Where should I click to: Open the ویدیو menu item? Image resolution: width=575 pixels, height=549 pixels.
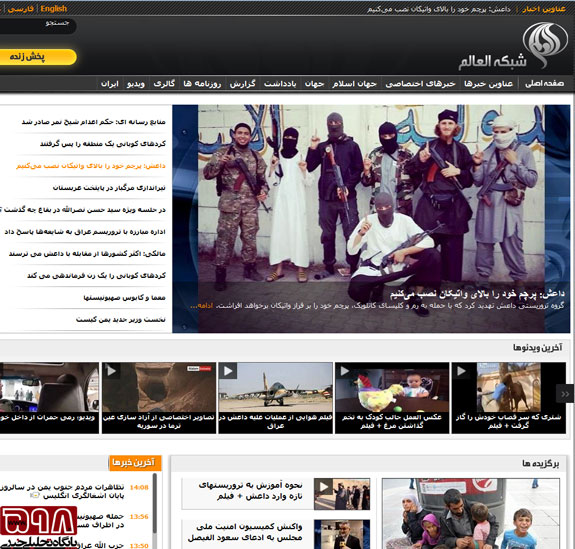coord(136,84)
